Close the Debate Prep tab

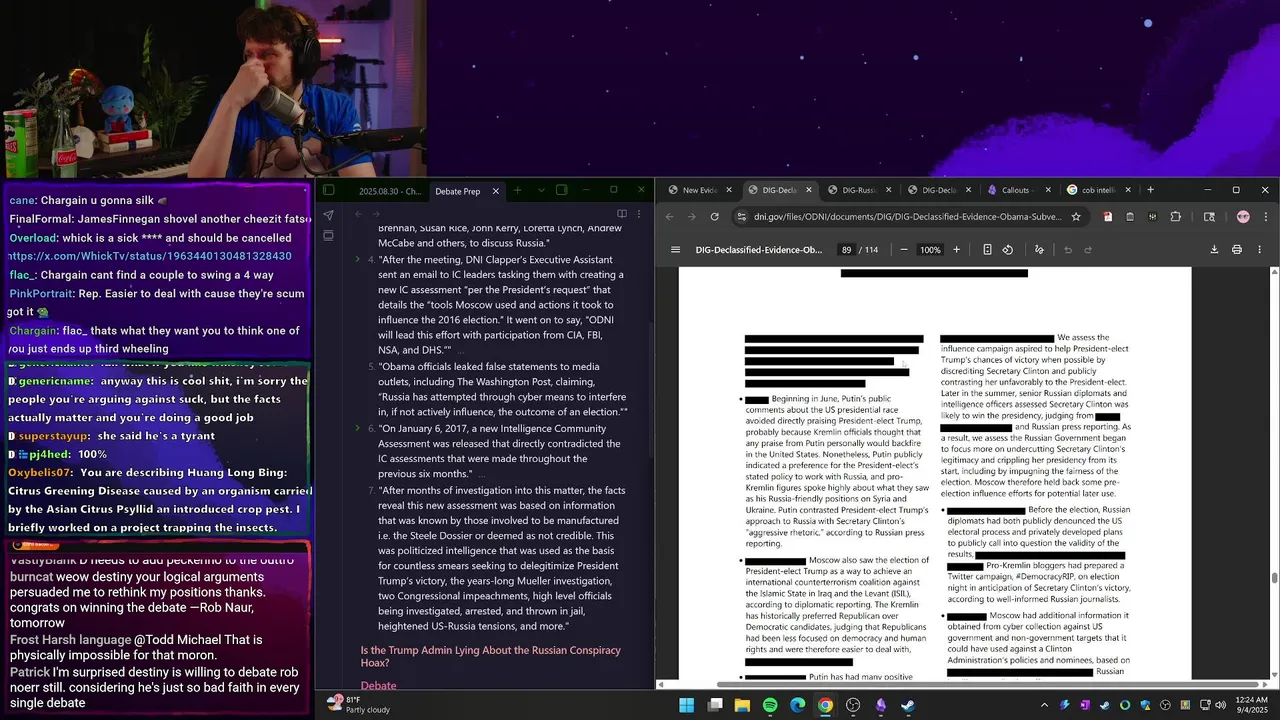[496, 191]
